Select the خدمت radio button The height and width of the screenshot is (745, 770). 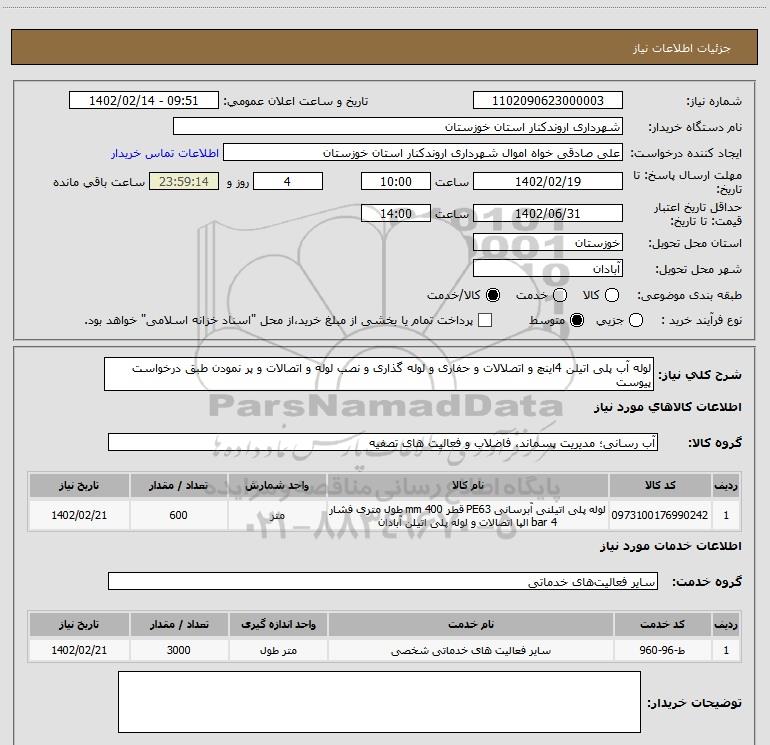(x=560, y=295)
